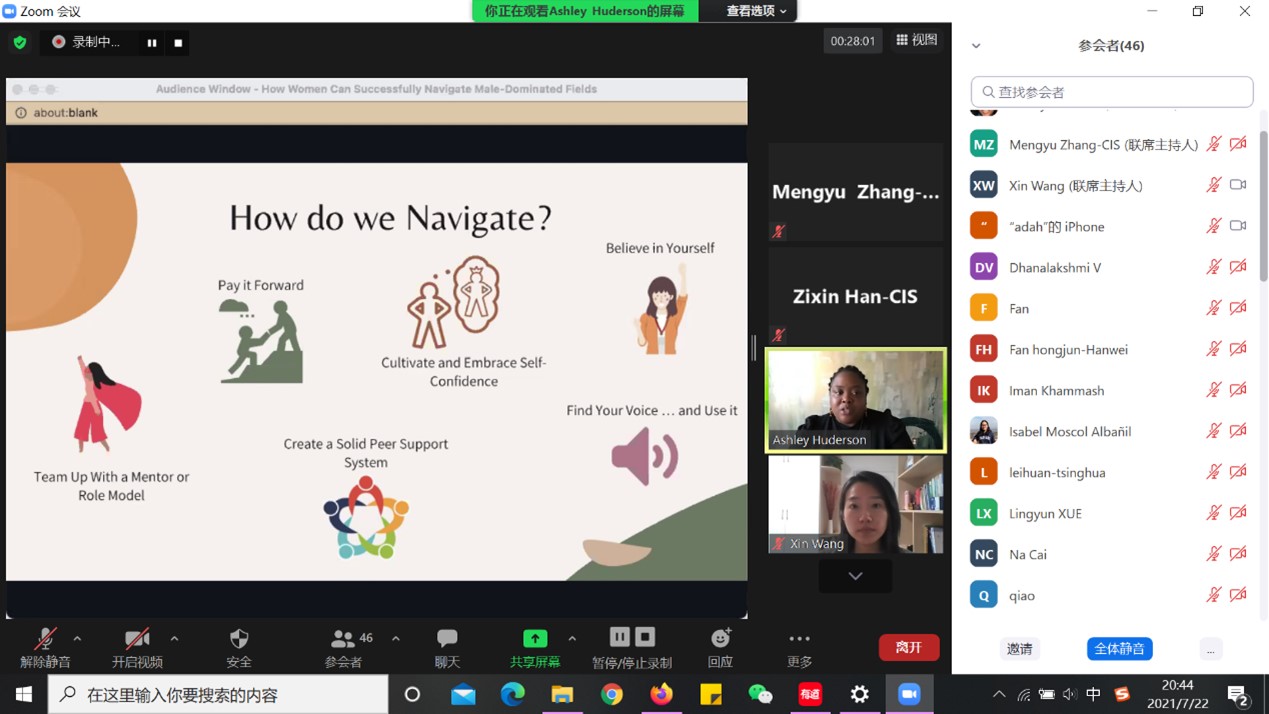Click the 查找参会者 search field
Image resolution: width=1269 pixels, height=714 pixels.
point(1112,92)
